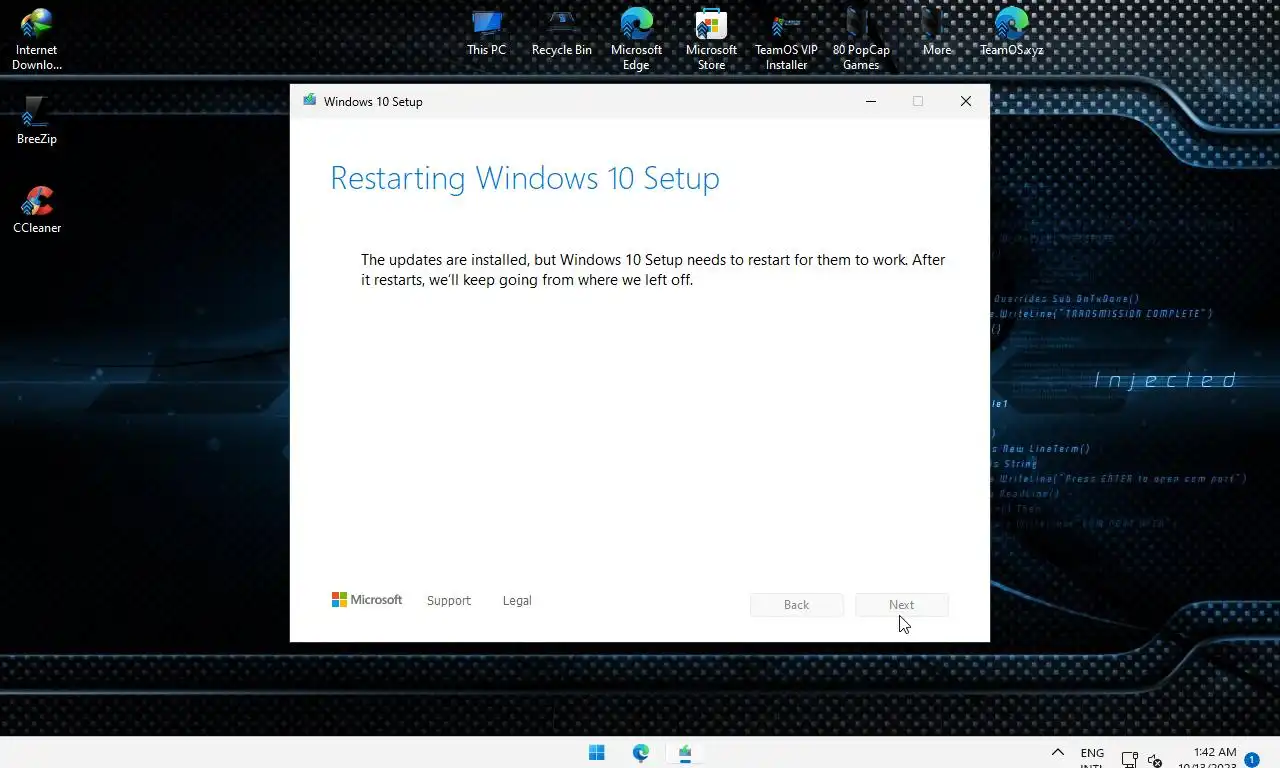This screenshot has width=1280, height=768.
Task: Select the Microsoft Store desktop shortcut
Action: coord(711,39)
